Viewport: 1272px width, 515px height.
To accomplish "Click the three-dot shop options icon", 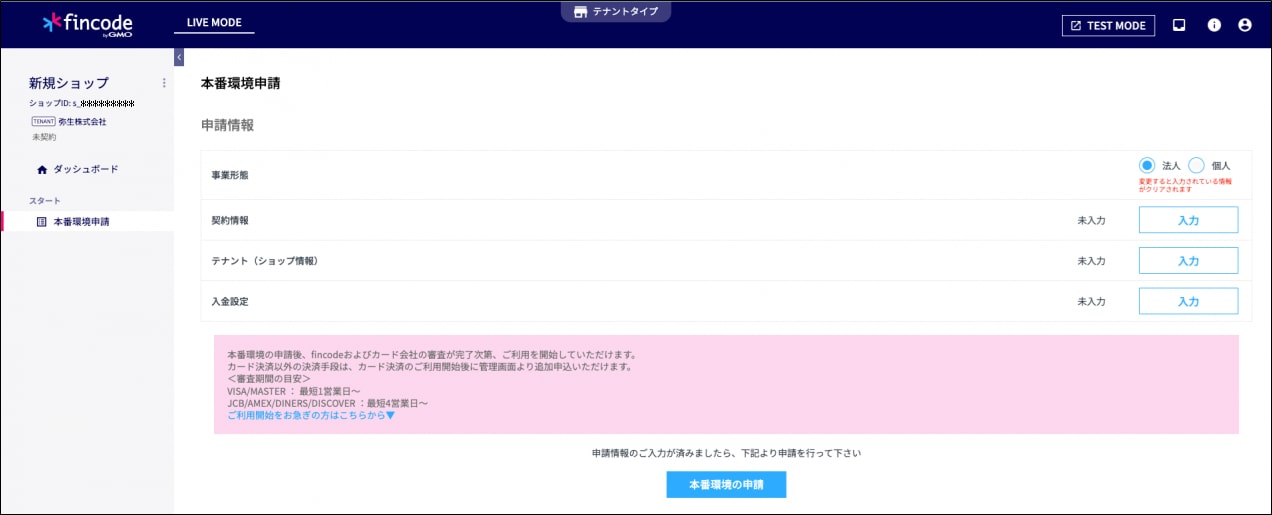I will pos(164,83).
